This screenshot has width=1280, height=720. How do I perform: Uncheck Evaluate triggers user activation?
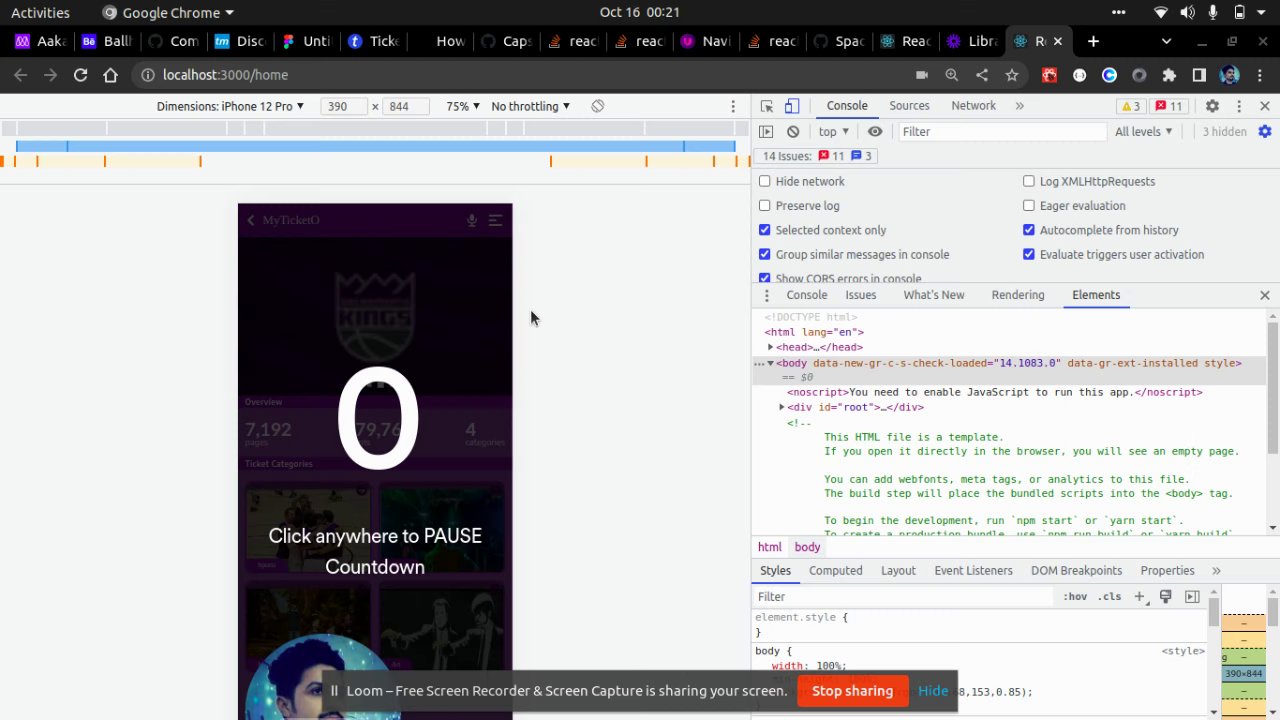pyautogui.click(x=1029, y=254)
